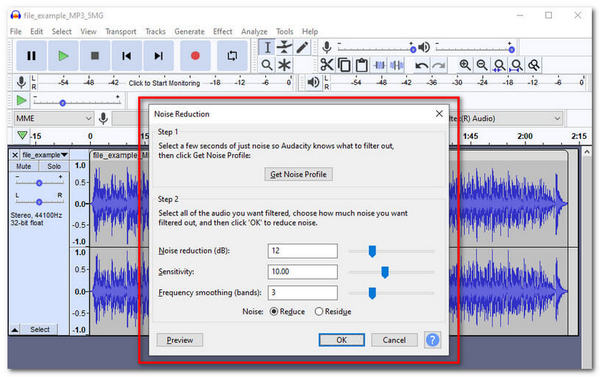Click Preview in Noise Reduction dialog
600x377 pixels.
(179, 340)
